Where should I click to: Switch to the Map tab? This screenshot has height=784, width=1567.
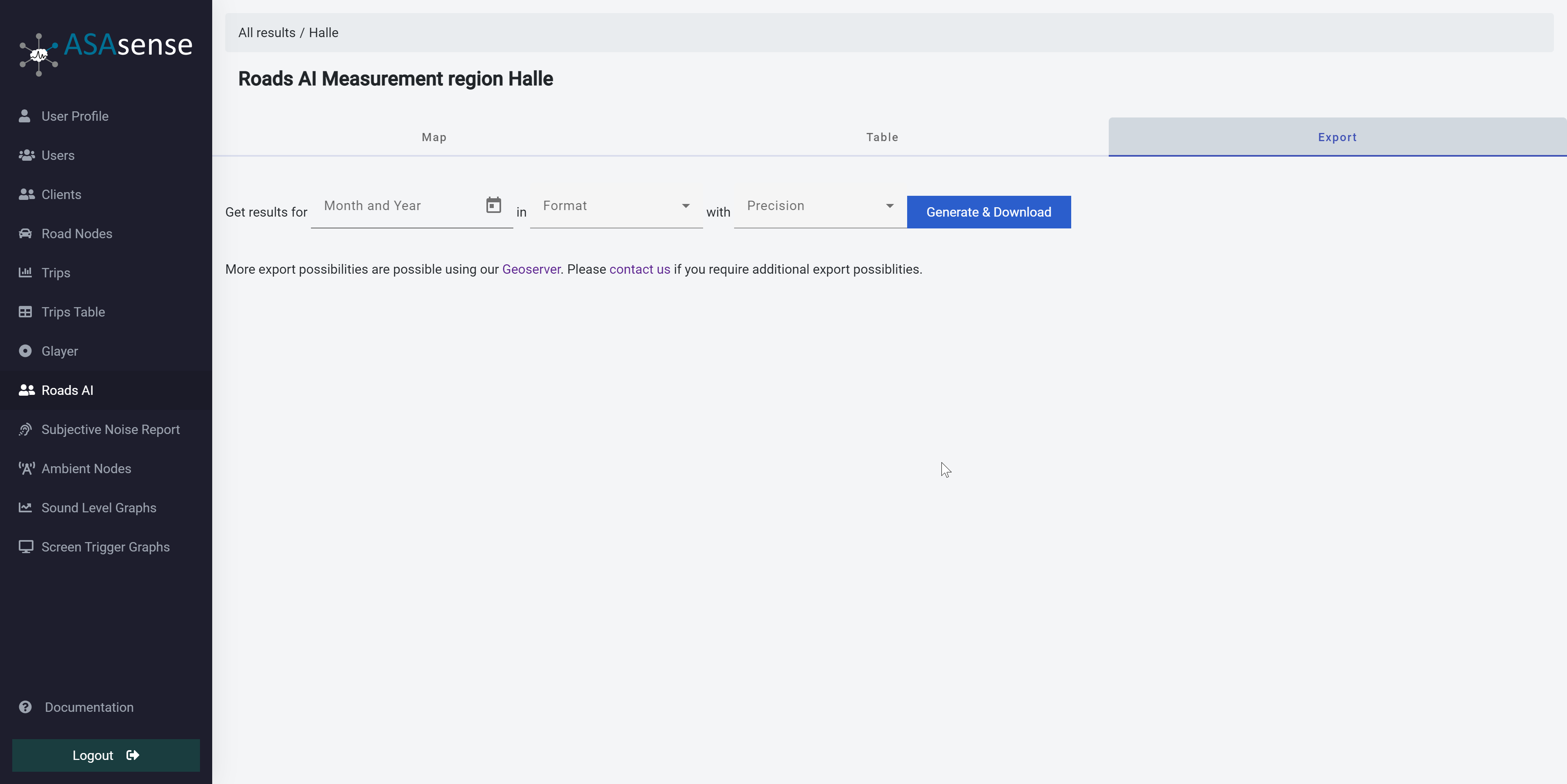coord(434,137)
